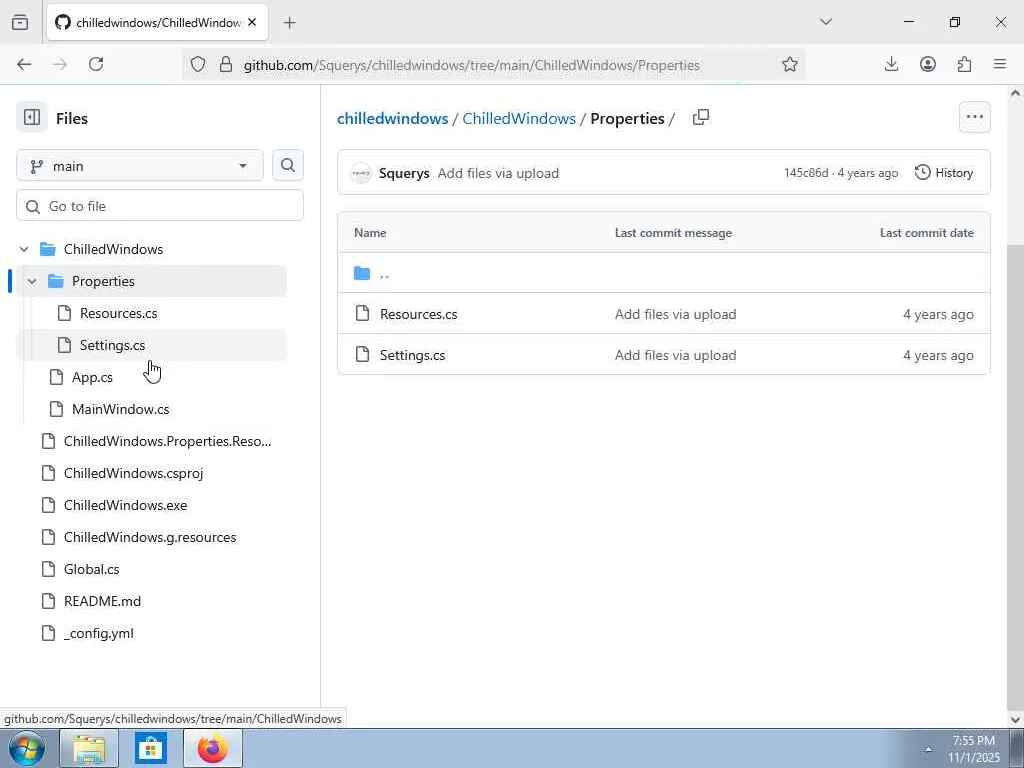Click the scrollbar down arrow
Screen dimensions: 1024x768
(1015, 719)
